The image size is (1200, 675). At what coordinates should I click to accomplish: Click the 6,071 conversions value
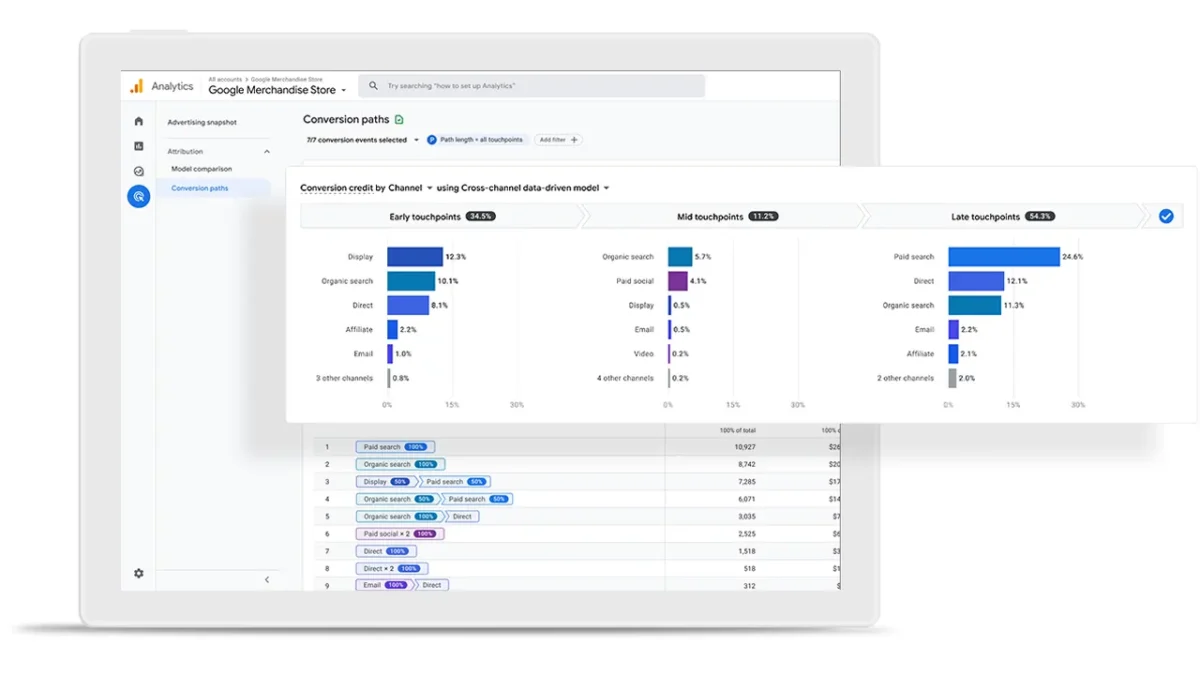coord(746,499)
